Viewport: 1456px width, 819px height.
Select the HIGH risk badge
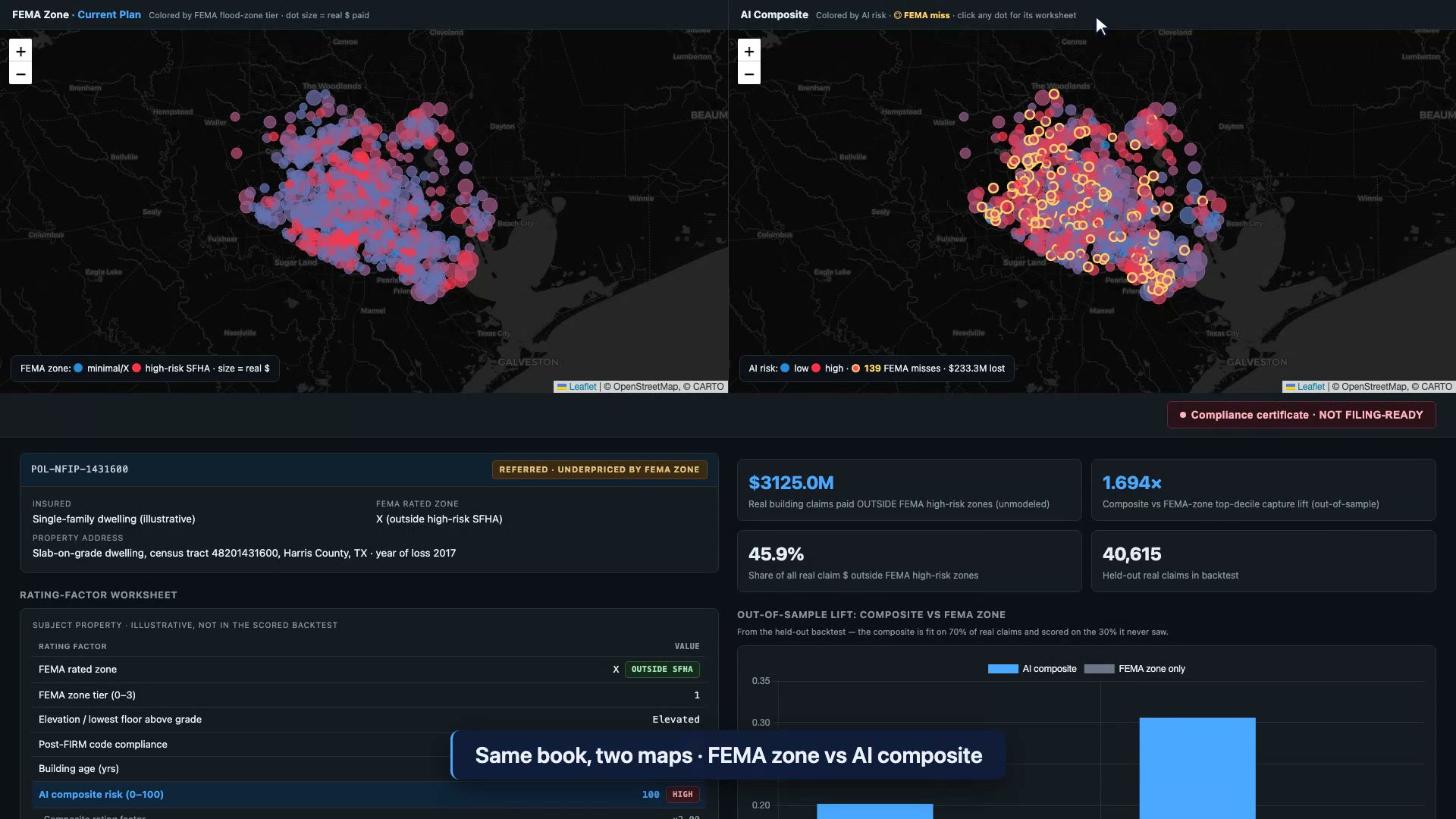(682, 794)
